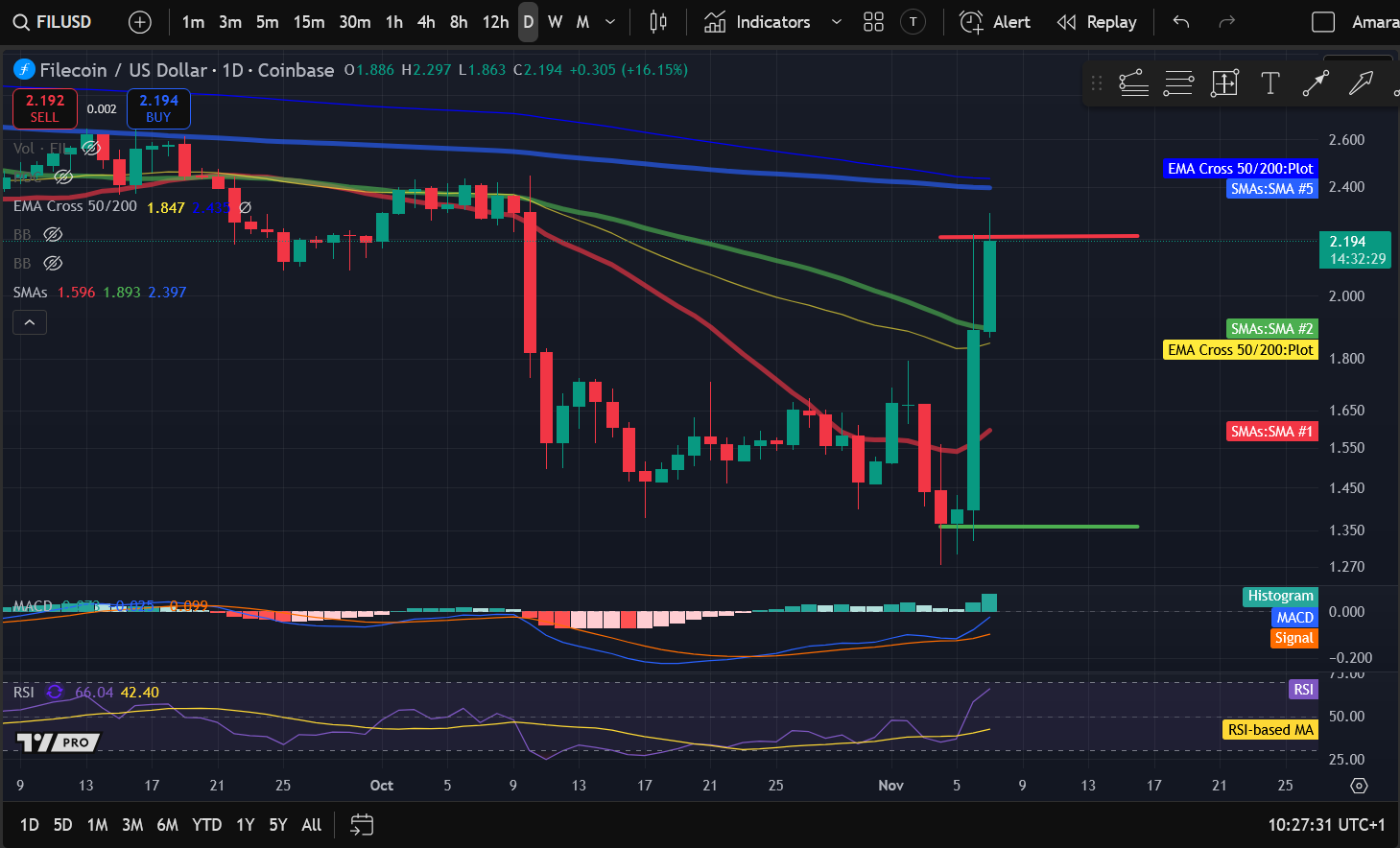This screenshot has height=848, width=1400.
Task: Click the undo arrow in the toolbar
Action: tap(1180, 21)
